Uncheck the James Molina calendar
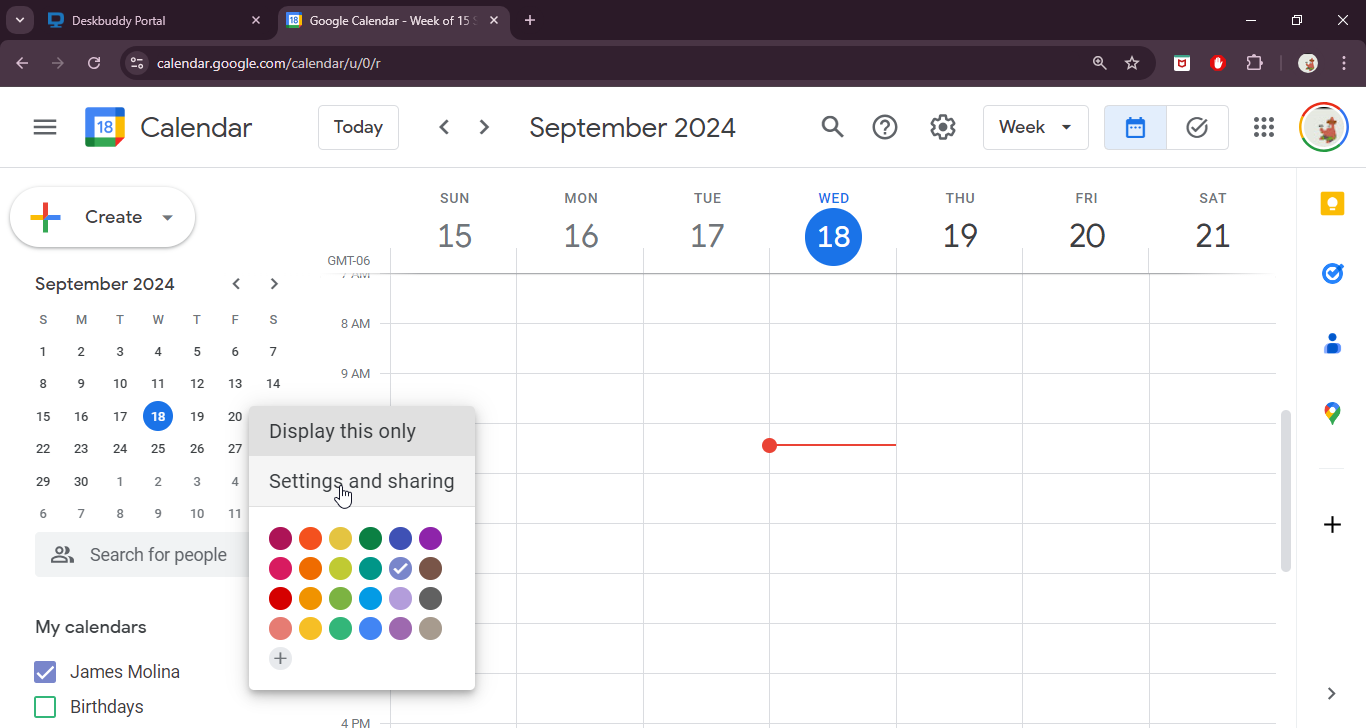This screenshot has width=1366, height=728. [x=45, y=672]
